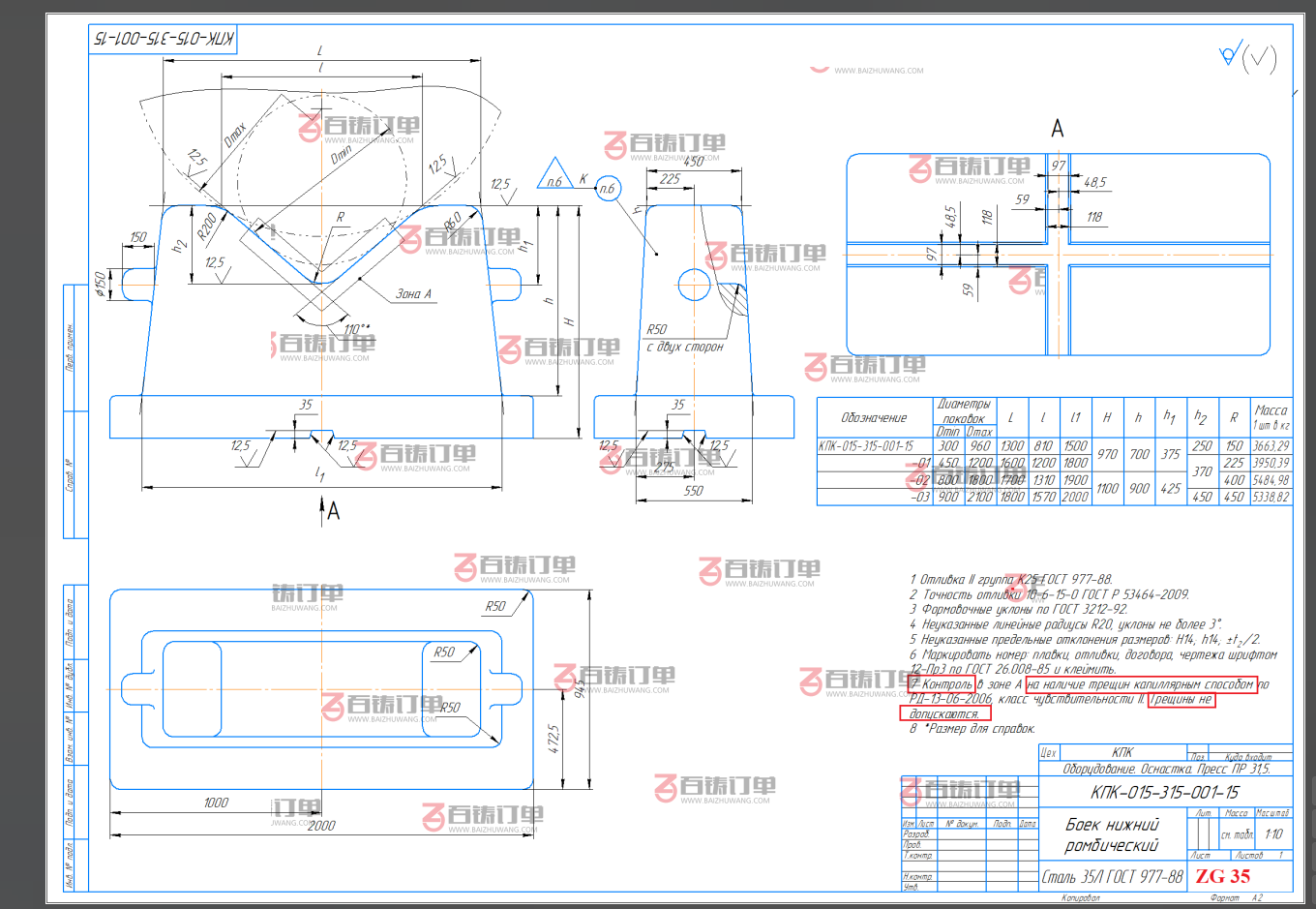Select material text "Сталь 35Л ГОСТ 977-88"

[1113, 876]
